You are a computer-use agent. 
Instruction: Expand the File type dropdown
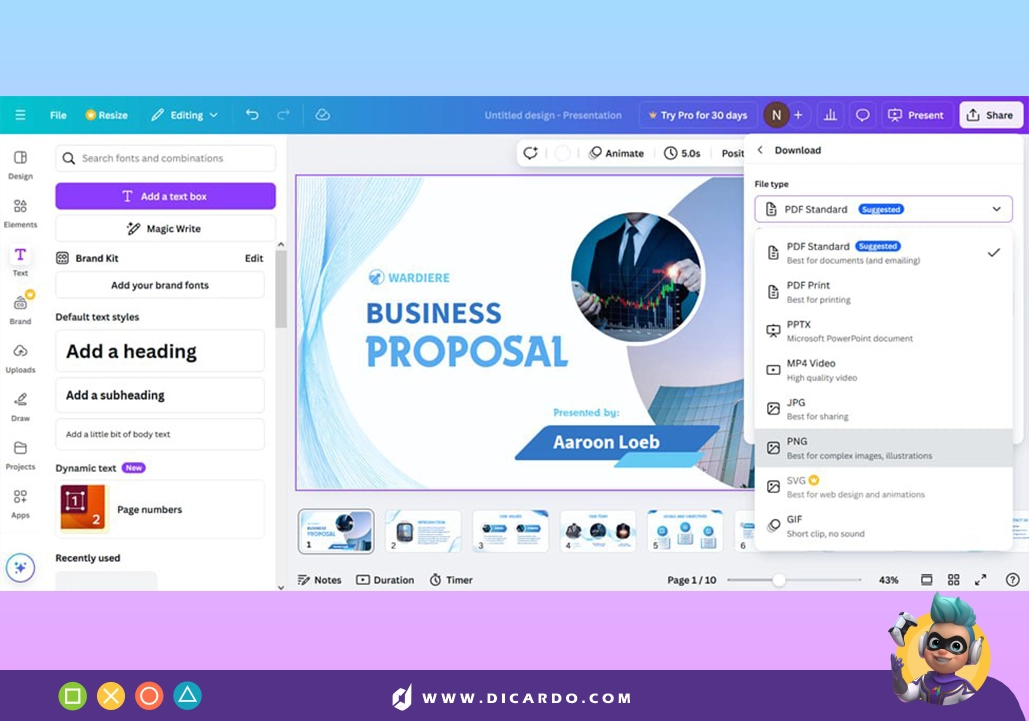point(883,209)
